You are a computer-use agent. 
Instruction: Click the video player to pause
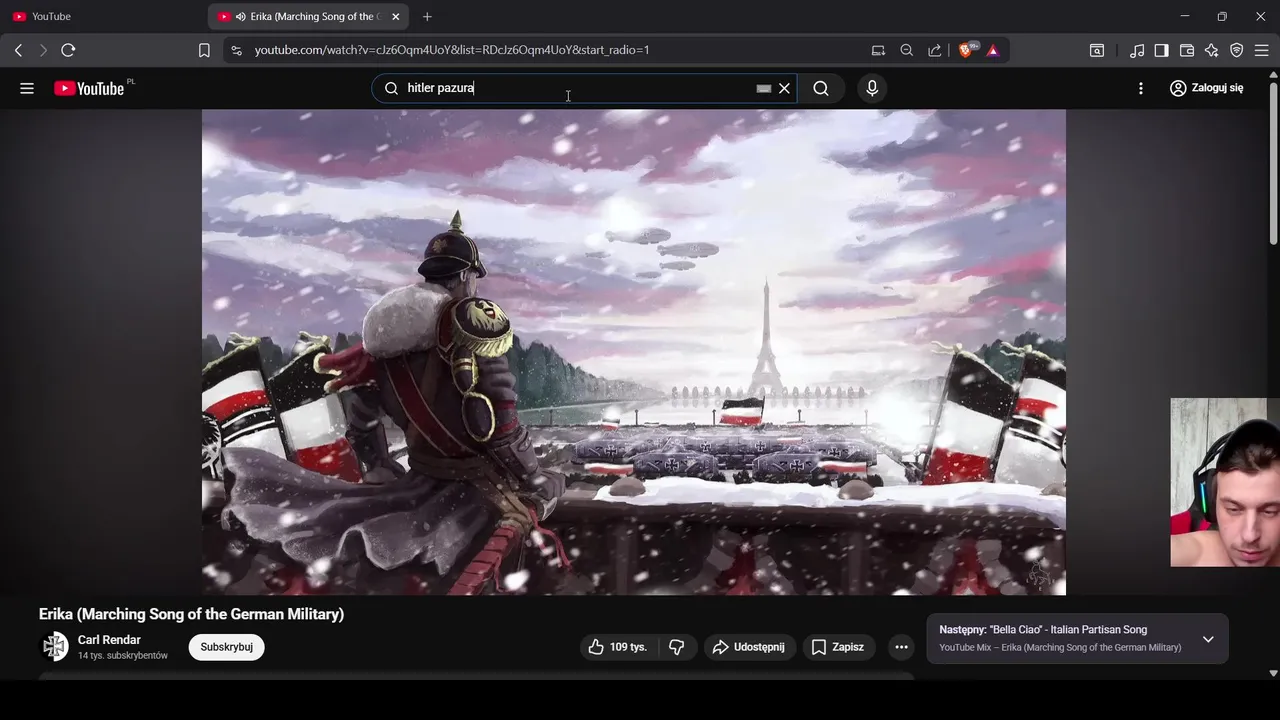click(634, 352)
